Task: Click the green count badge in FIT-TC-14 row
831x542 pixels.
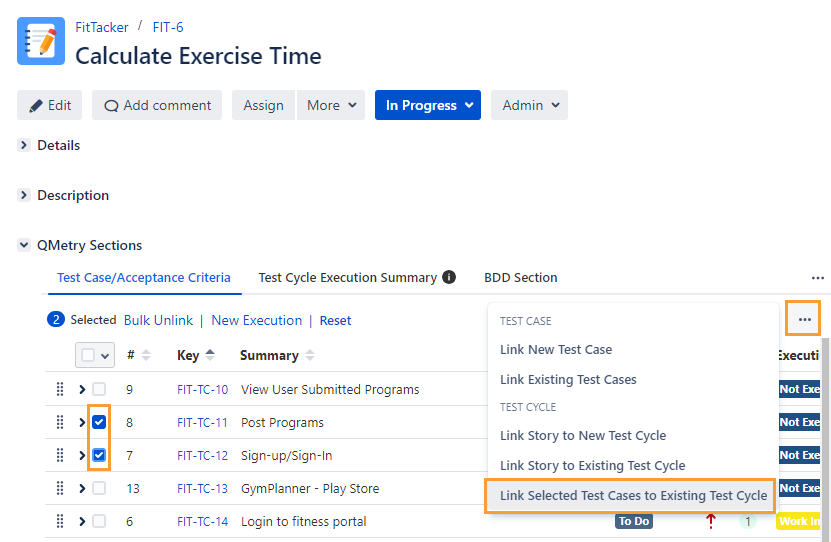Action: pyautogui.click(x=747, y=521)
